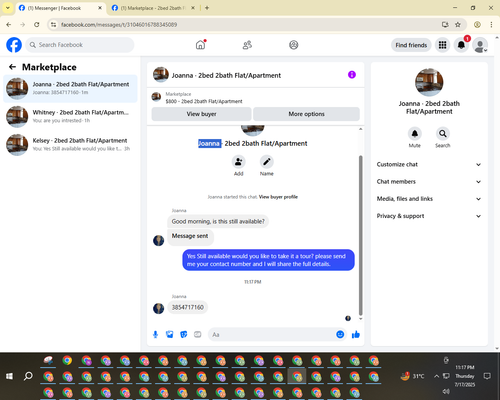
Task: Open Windows taskbar search
Action: click(28, 376)
